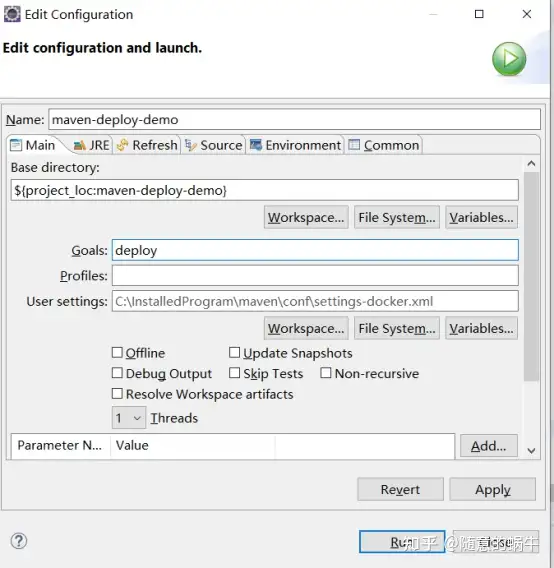Switch to the Environment tab
This screenshot has width=554, height=568.
[295, 145]
